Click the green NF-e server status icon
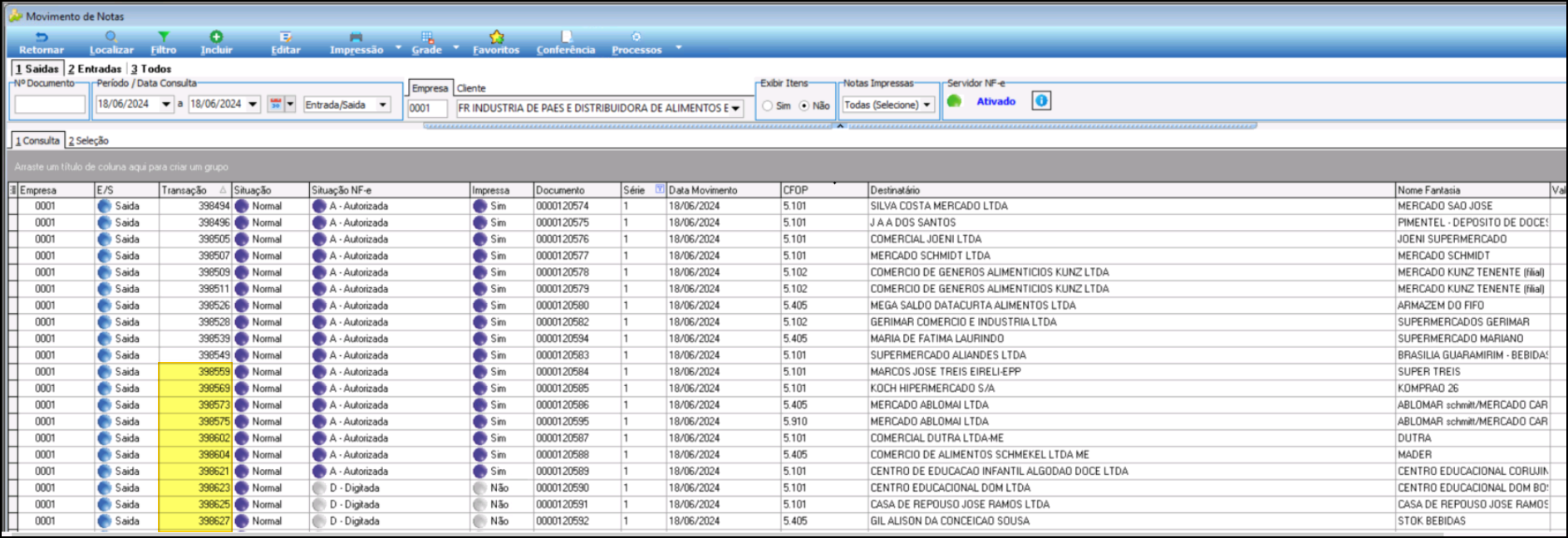Screen dimensions: 1568x538 coord(954,101)
